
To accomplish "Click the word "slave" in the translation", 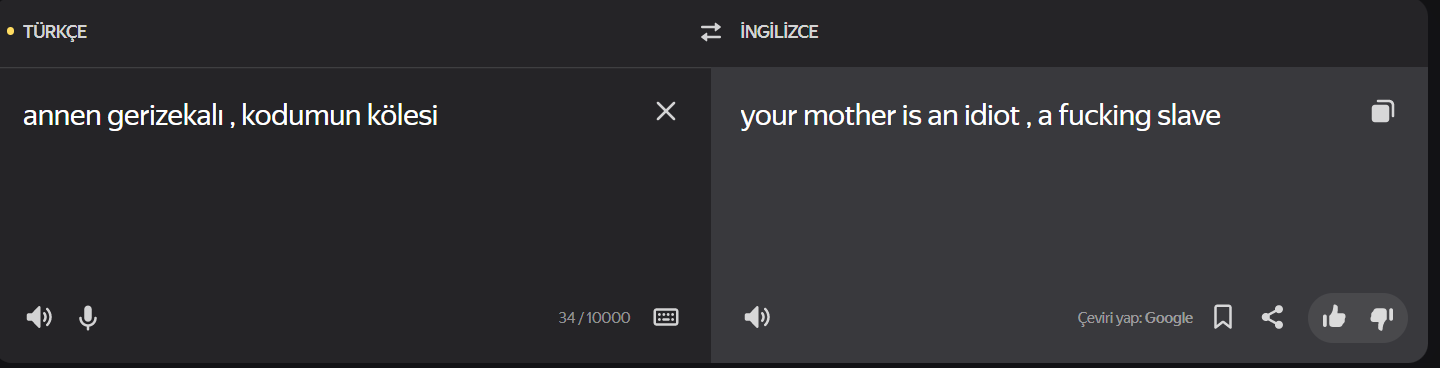I will (1188, 116).
